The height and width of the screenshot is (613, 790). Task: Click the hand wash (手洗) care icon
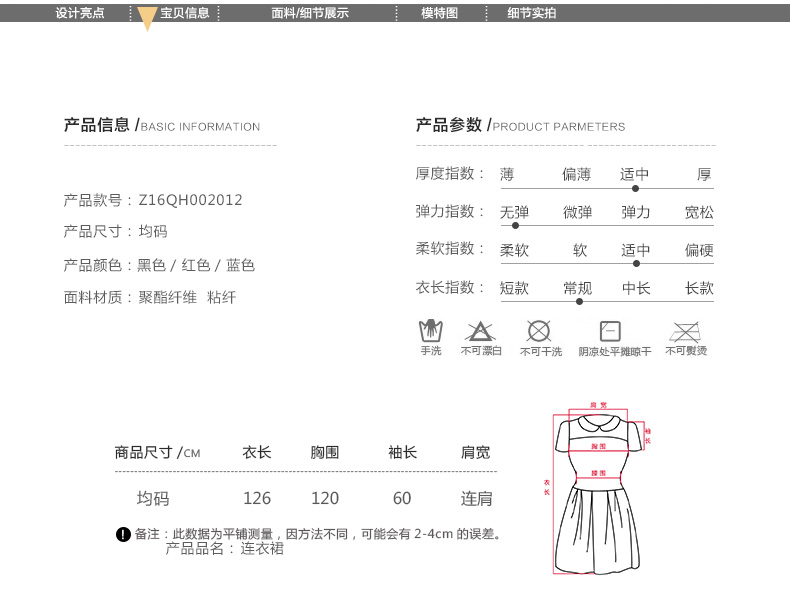click(x=430, y=331)
